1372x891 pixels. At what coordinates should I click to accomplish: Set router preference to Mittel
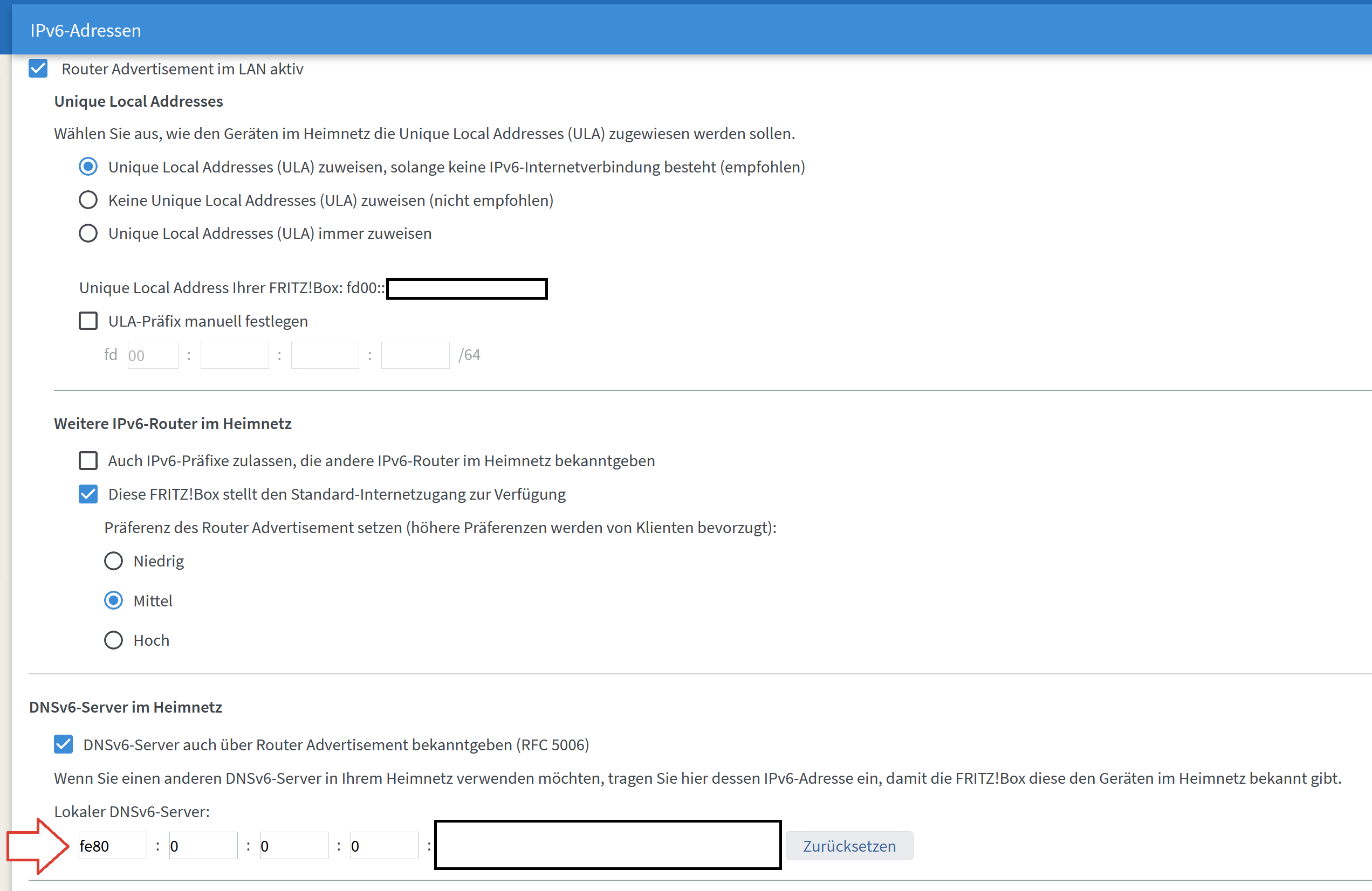point(113,600)
